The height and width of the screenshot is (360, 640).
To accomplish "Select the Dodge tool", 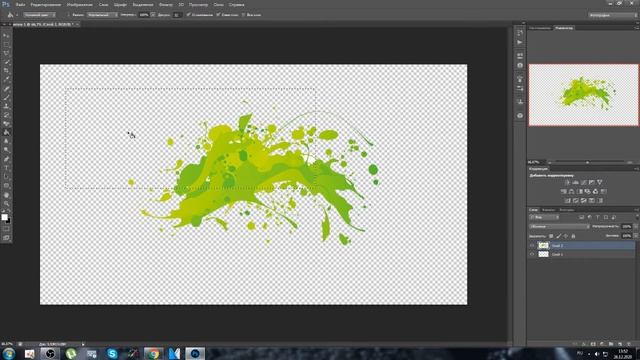I will tap(6, 150).
